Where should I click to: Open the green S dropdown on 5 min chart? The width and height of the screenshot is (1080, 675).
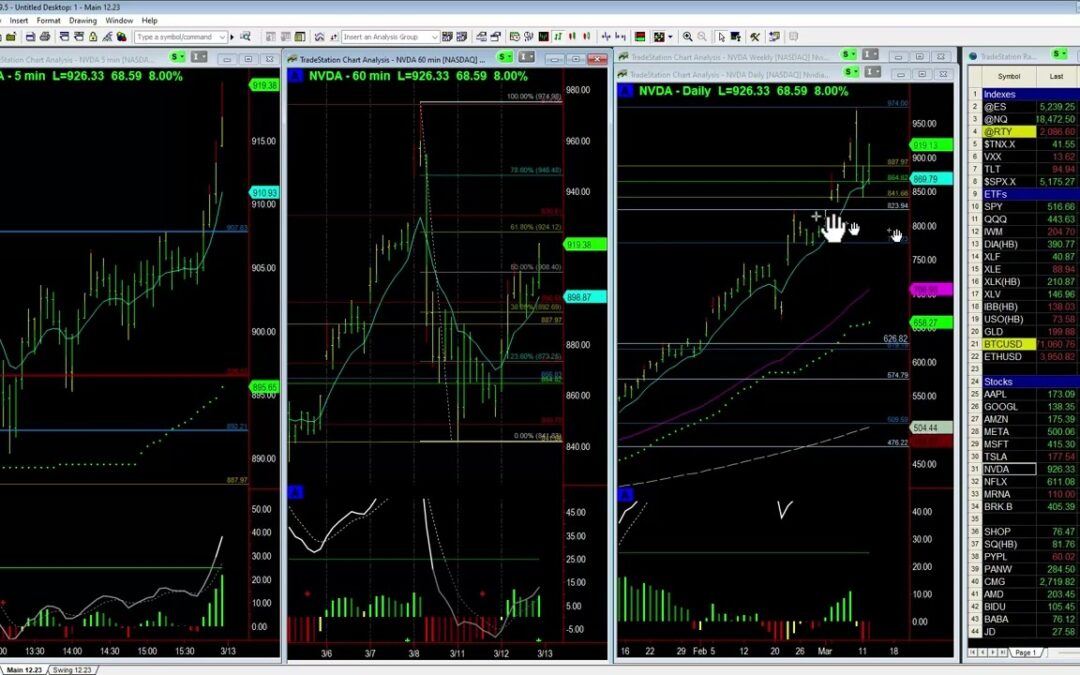point(177,57)
